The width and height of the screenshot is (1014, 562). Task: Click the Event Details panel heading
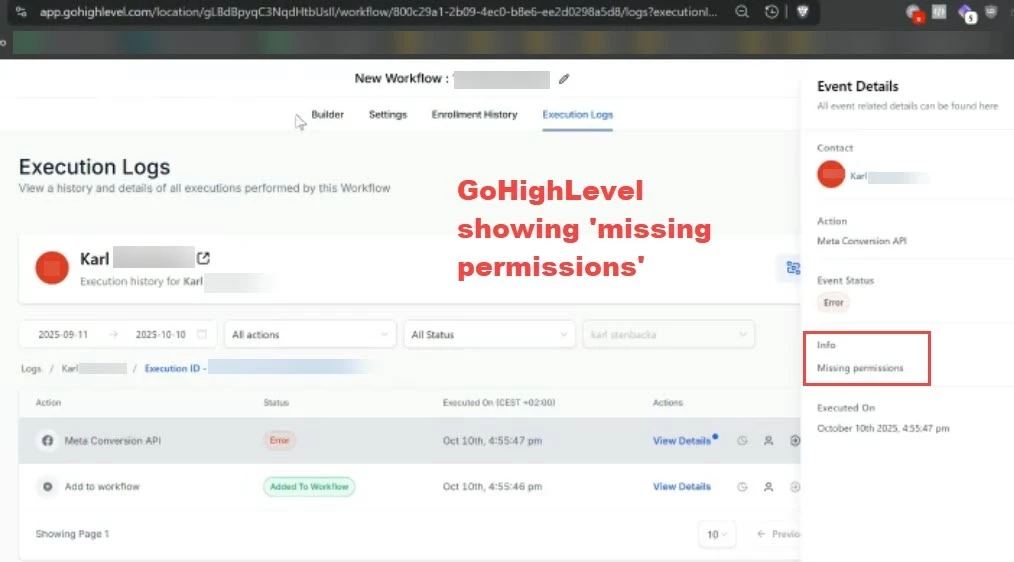pos(858,86)
